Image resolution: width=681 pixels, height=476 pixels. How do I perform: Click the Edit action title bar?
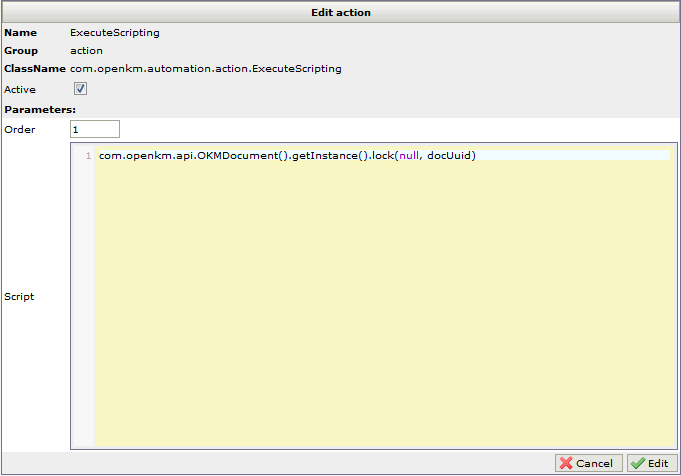(x=340, y=13)
